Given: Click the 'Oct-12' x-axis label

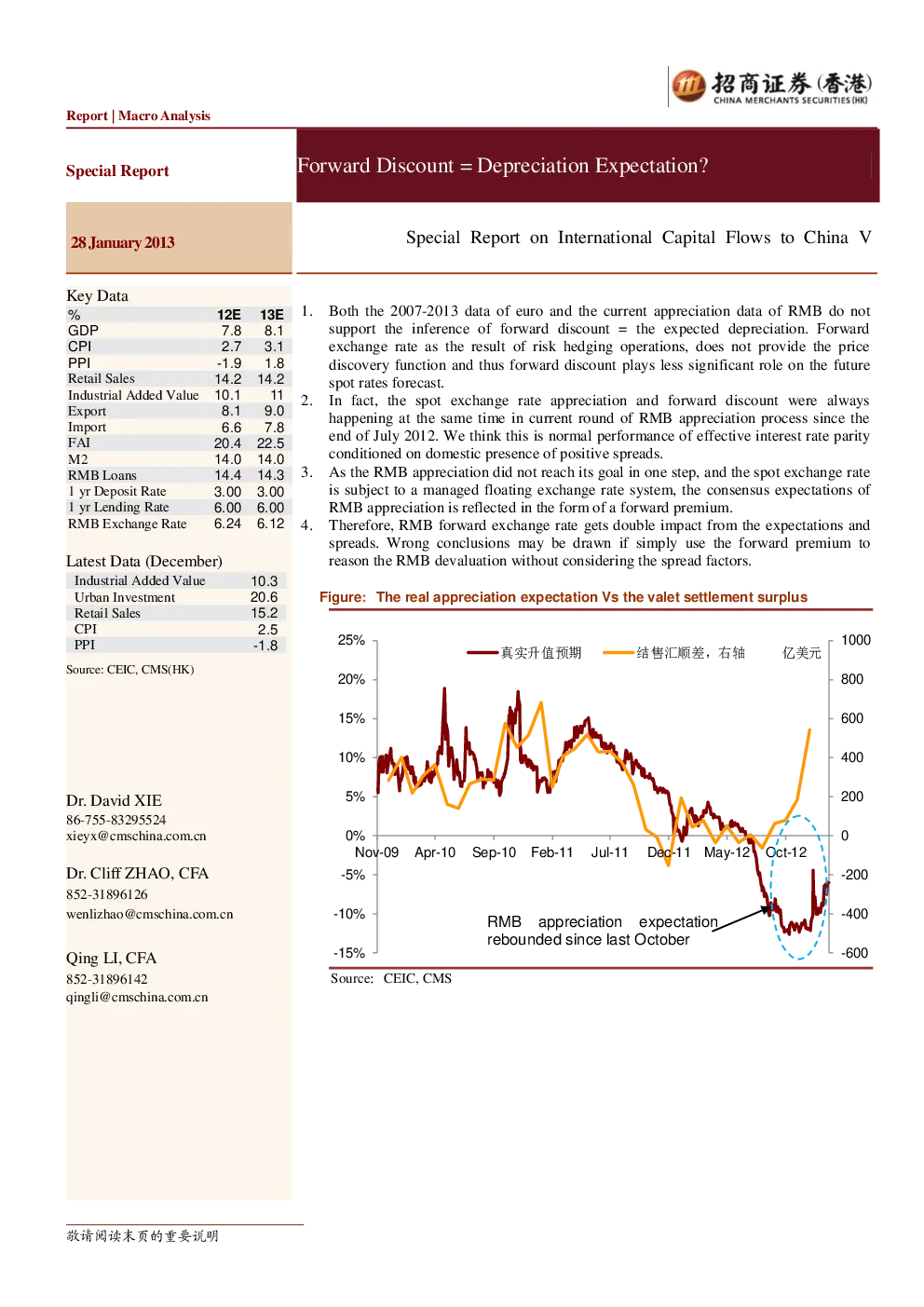Looking at the screenshot, I should (786, 852).
